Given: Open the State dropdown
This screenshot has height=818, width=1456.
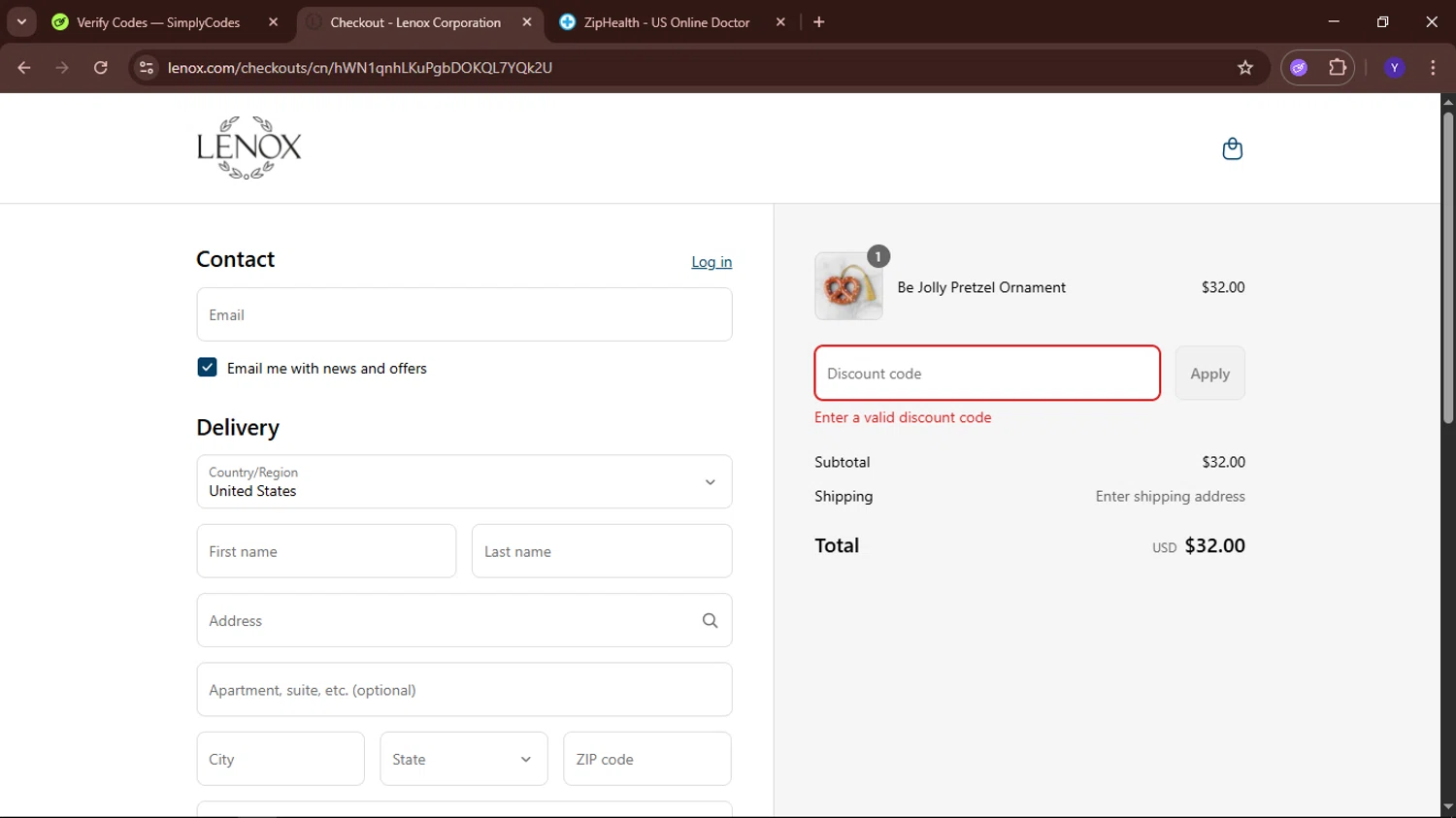Looking at the screenshot, I should click(463, 759).
